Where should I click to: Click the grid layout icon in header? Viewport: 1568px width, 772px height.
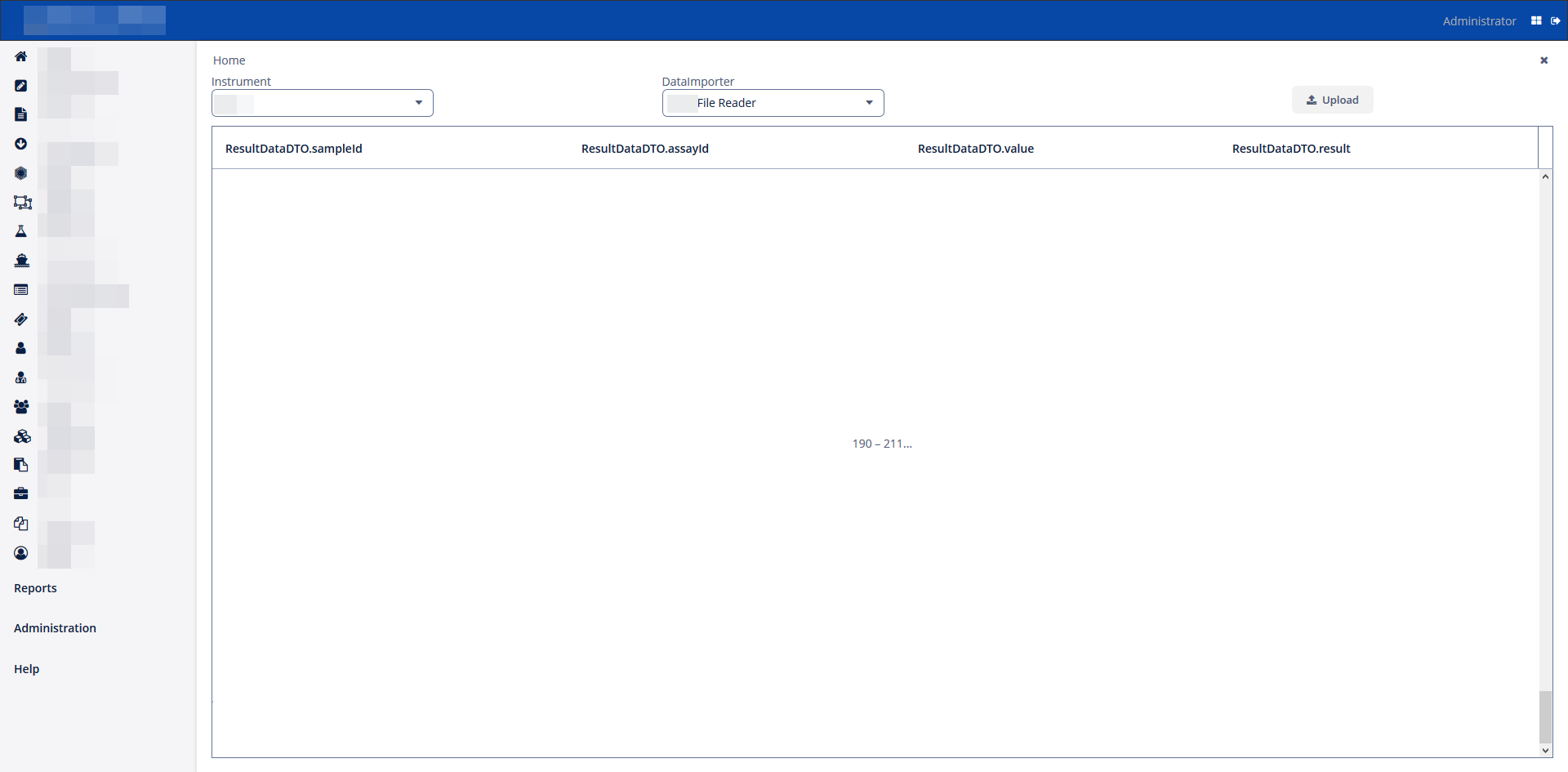tap(1536, 21)
